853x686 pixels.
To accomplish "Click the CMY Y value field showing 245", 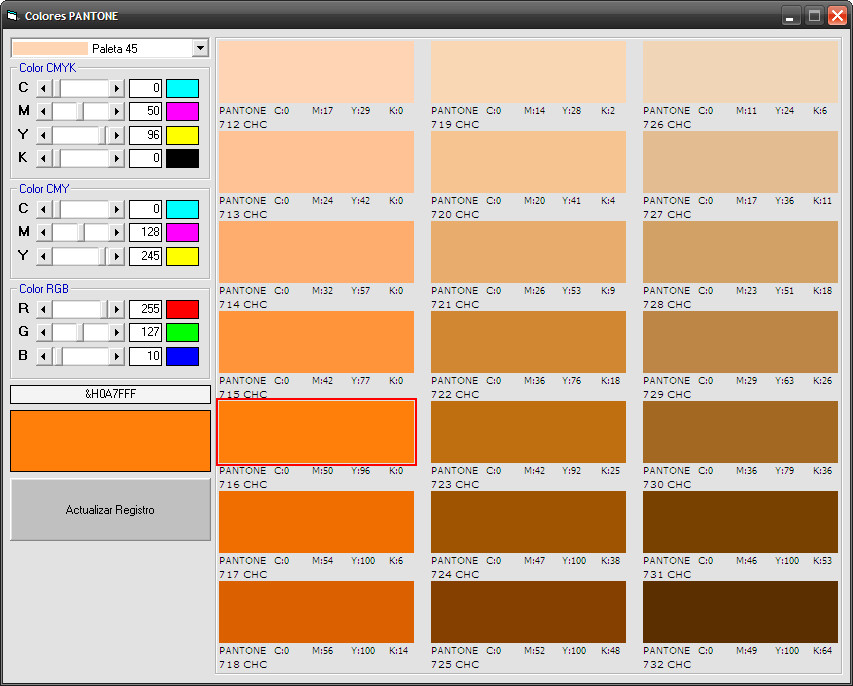I will click(x=145, y=256).
